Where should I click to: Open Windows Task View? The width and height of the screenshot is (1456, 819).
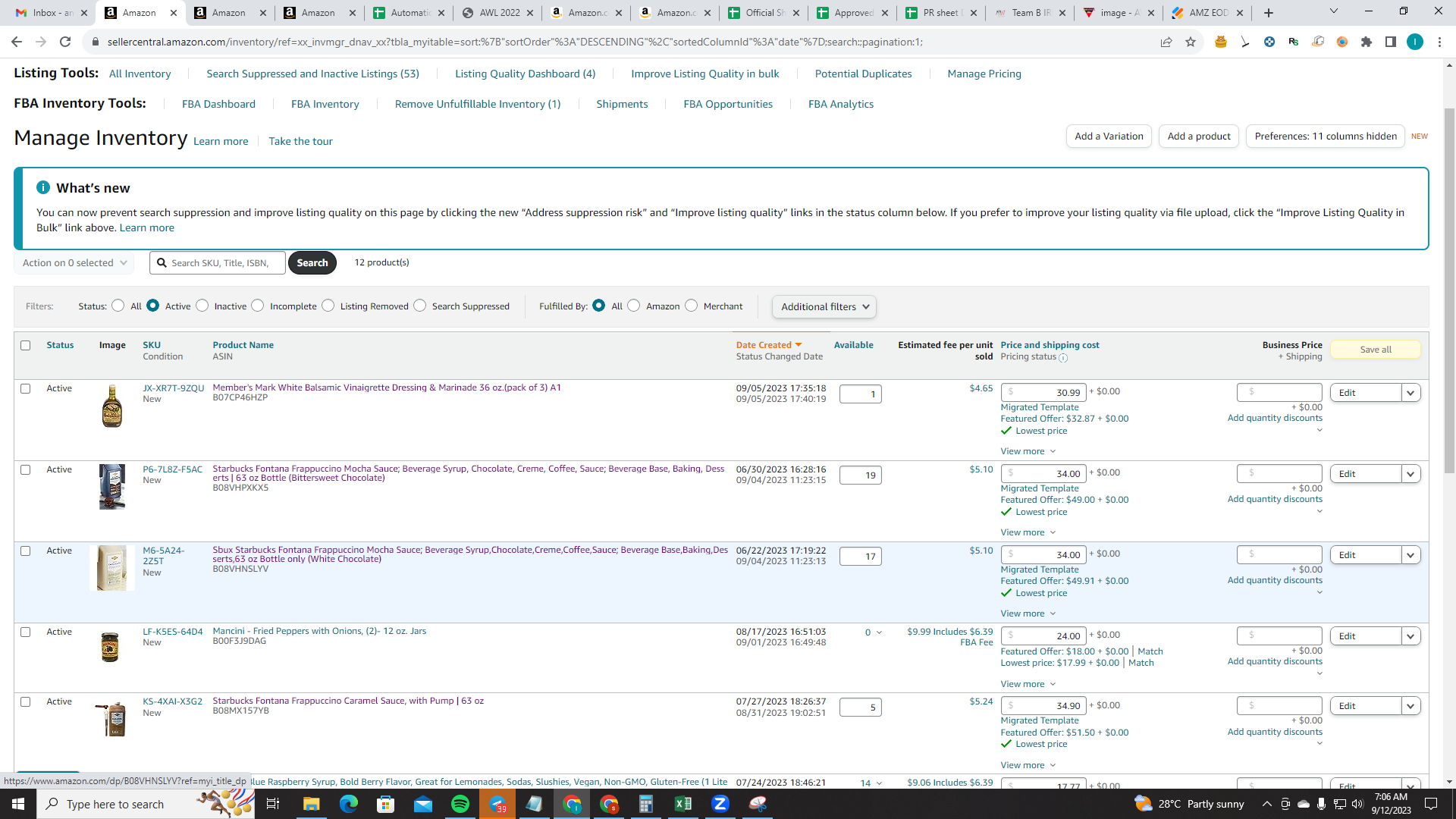pos(274,804)
